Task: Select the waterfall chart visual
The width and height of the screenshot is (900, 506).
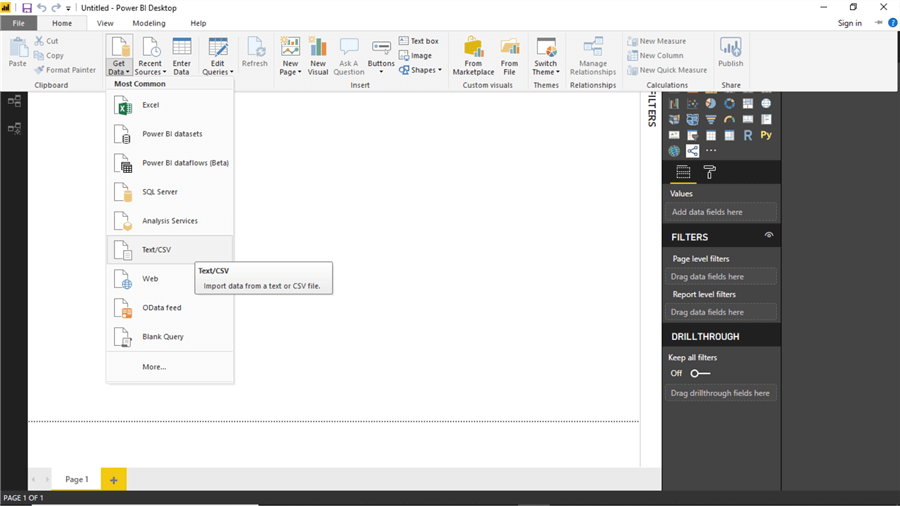Action: pos(674,104)
